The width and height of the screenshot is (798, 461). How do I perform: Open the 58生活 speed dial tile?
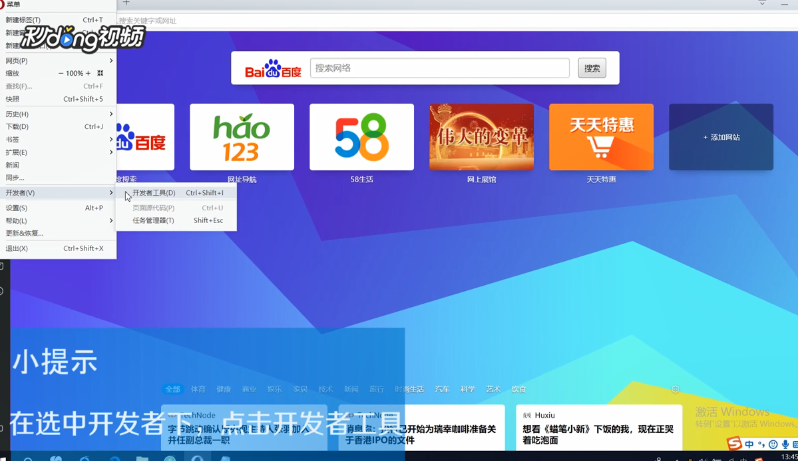pos(362,137)
